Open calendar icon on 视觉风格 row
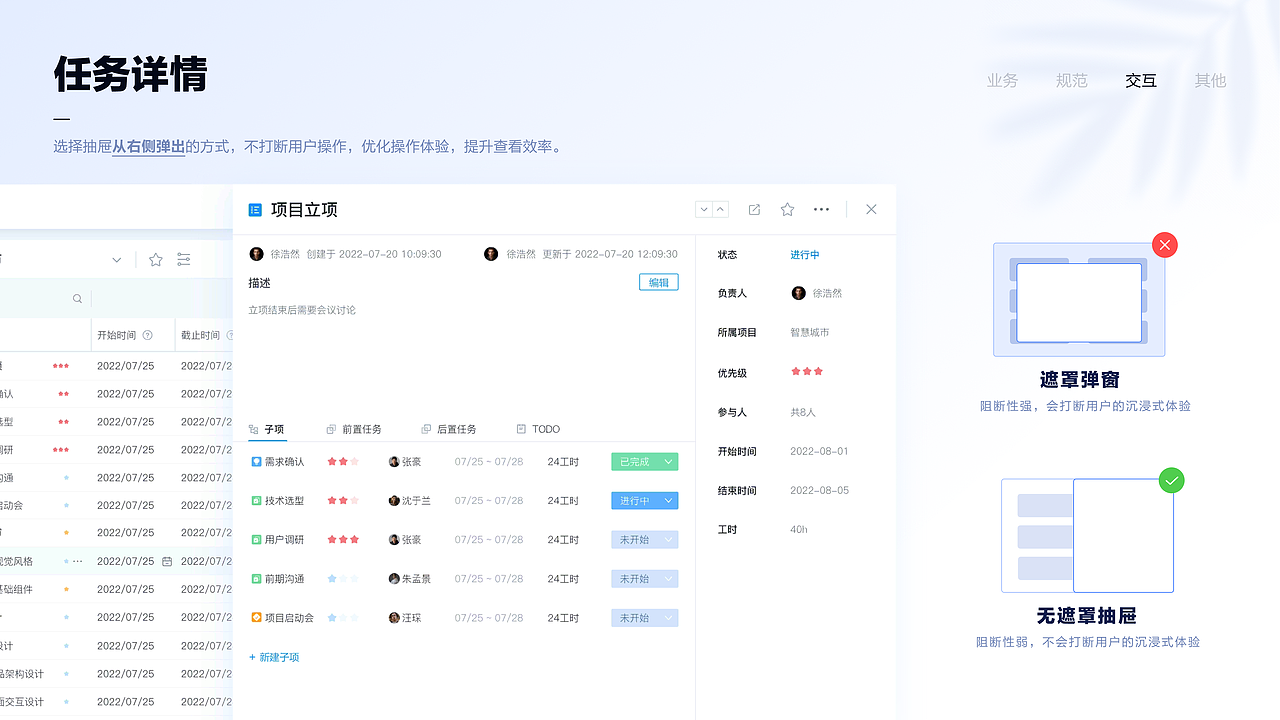 point(167,561)
